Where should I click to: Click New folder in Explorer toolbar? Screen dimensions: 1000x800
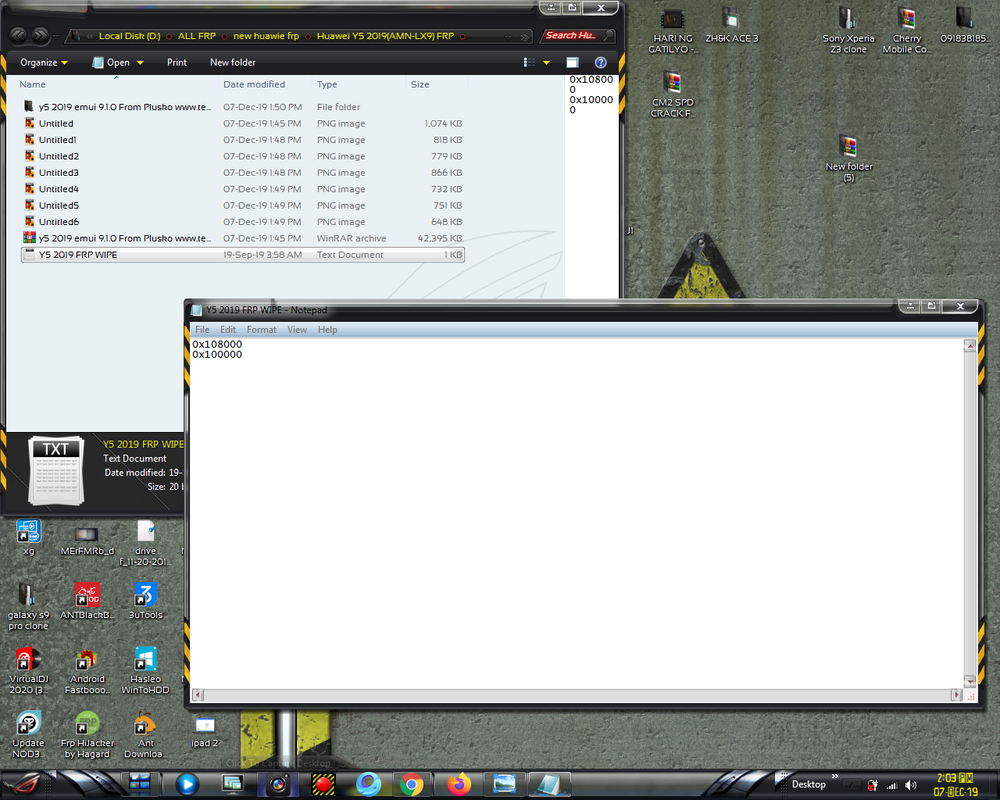[x=233, y=63]
